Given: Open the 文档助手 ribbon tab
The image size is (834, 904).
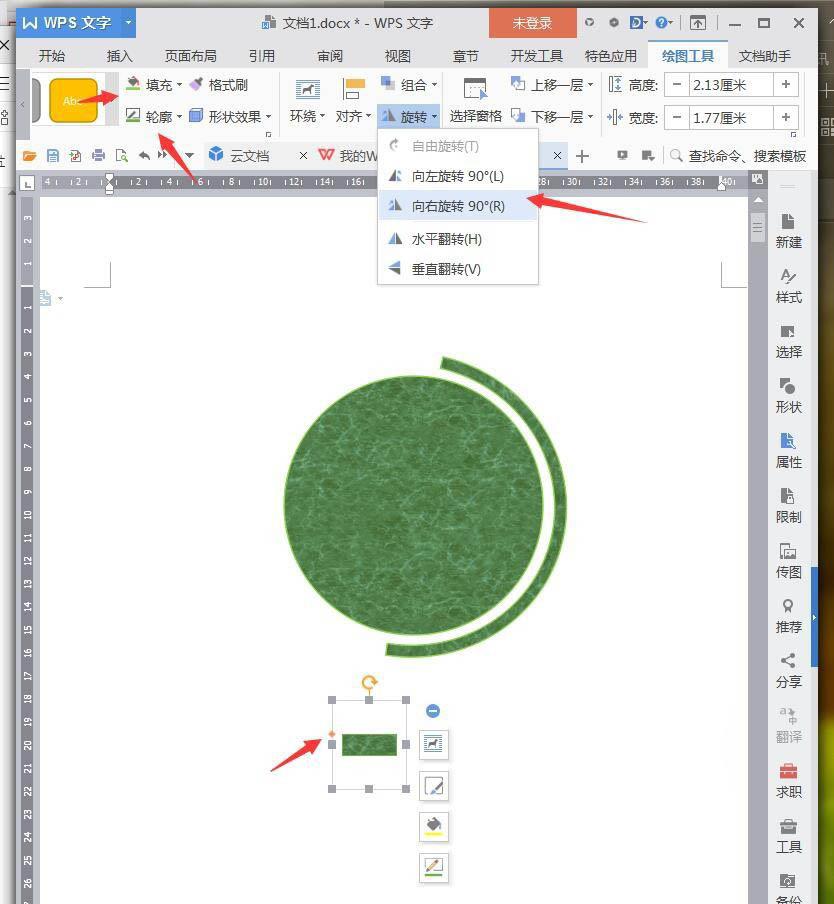Looking at the screenshot, I should point(765,56).
